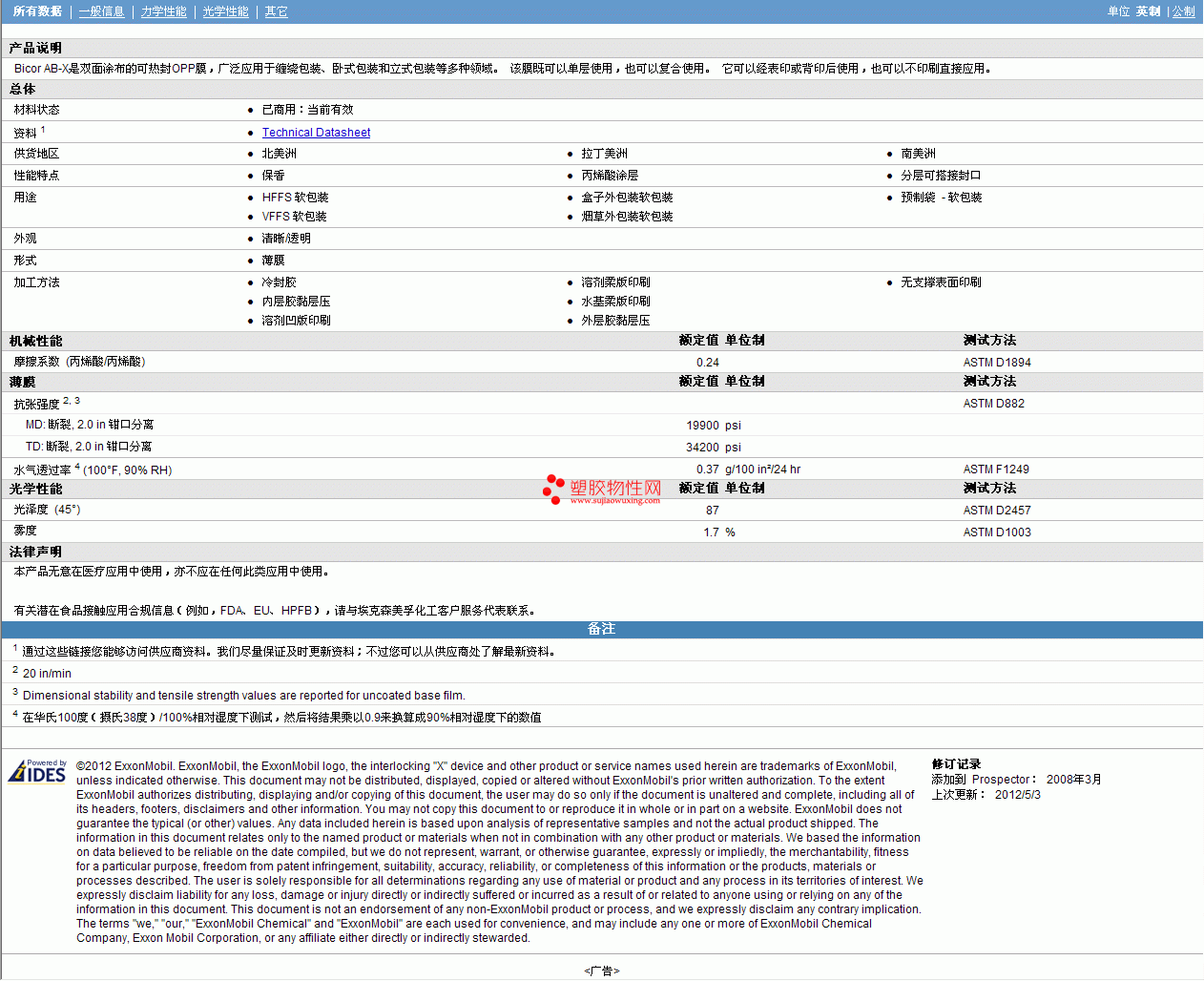Click the 总体 section header
This screenshot has height=981, width=1204.
[23, 89]
